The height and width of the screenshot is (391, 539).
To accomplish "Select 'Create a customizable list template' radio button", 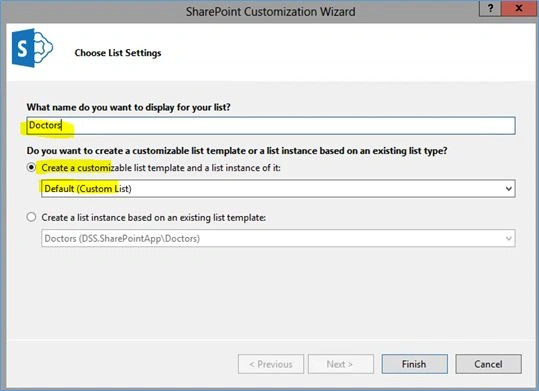I will 31,167.
